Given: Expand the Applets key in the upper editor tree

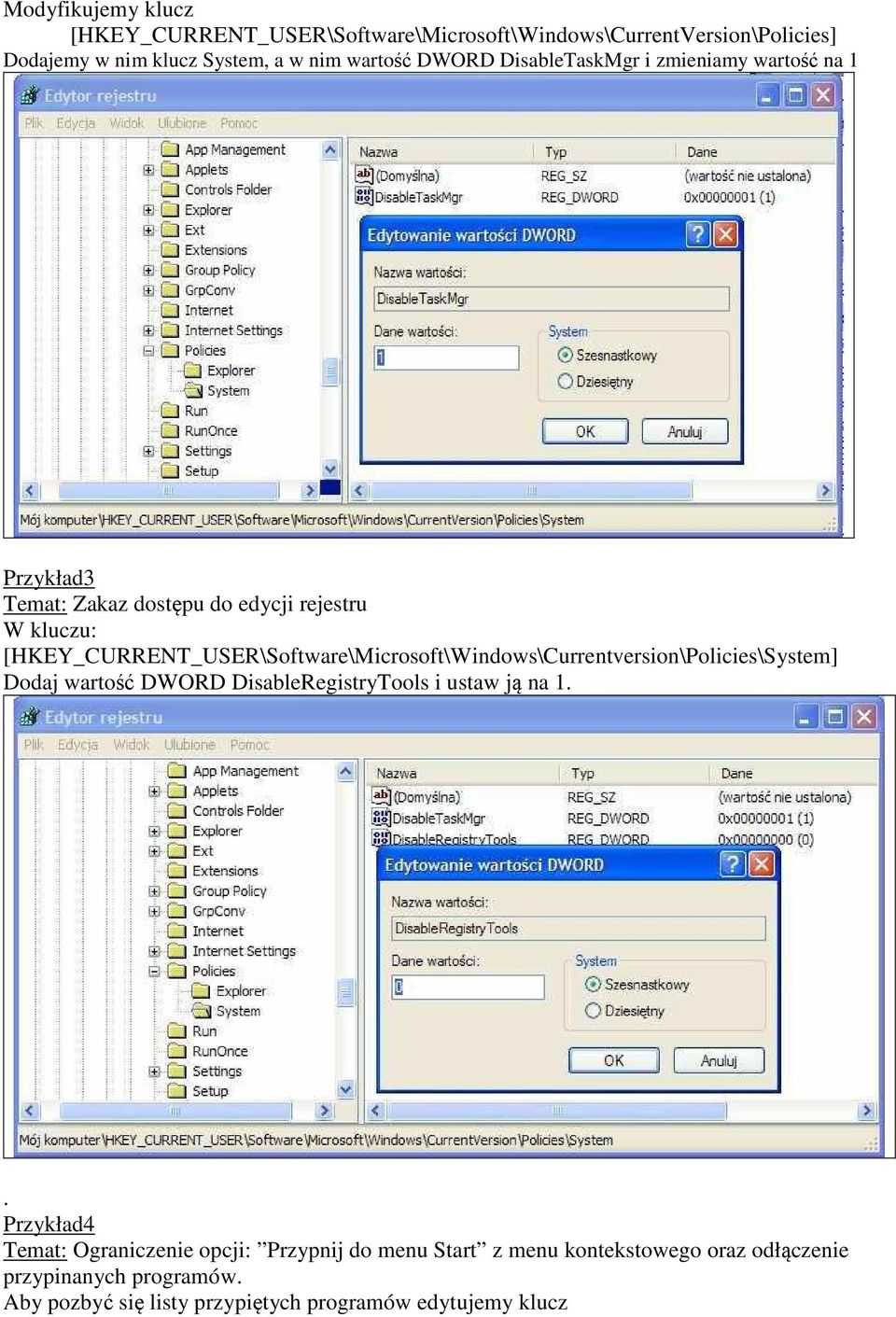Looking at the screenshot, I should [148, 170].
